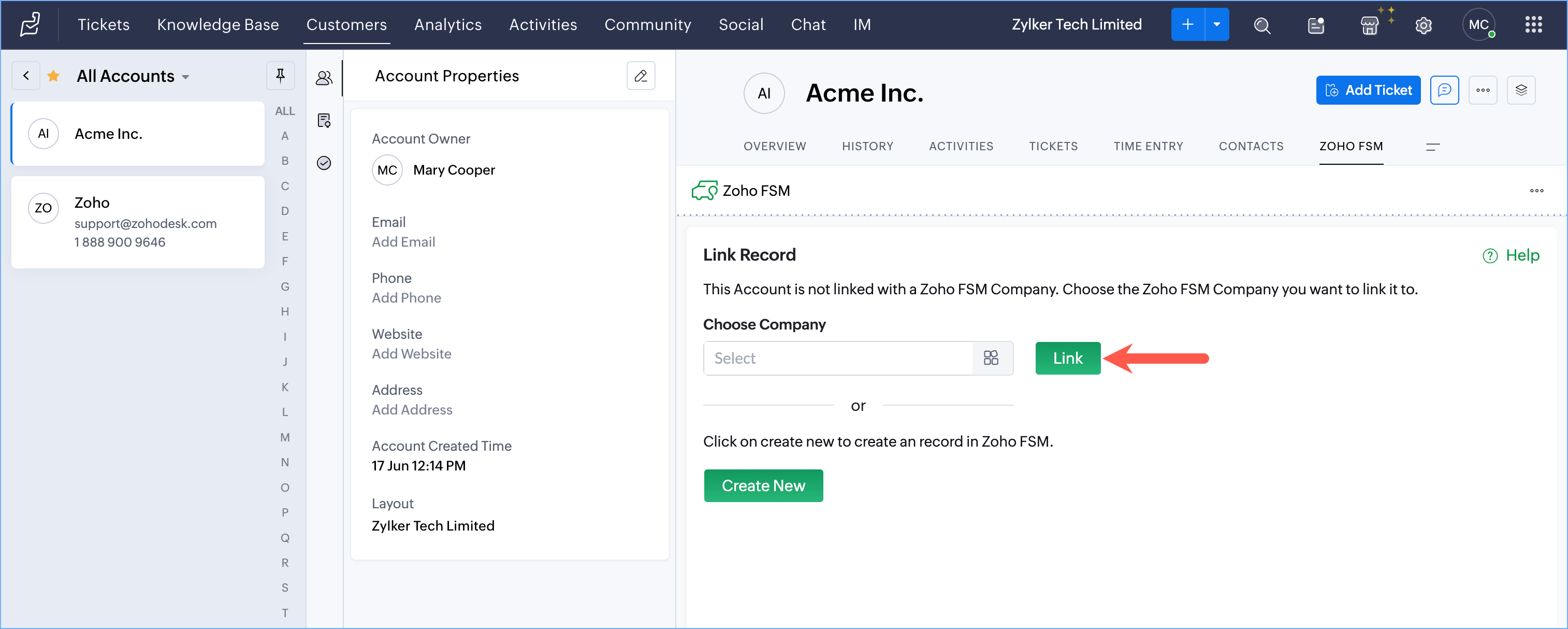
Task: Click the layers stack icon beside Acme Inc.
Action: [1521, 90]
